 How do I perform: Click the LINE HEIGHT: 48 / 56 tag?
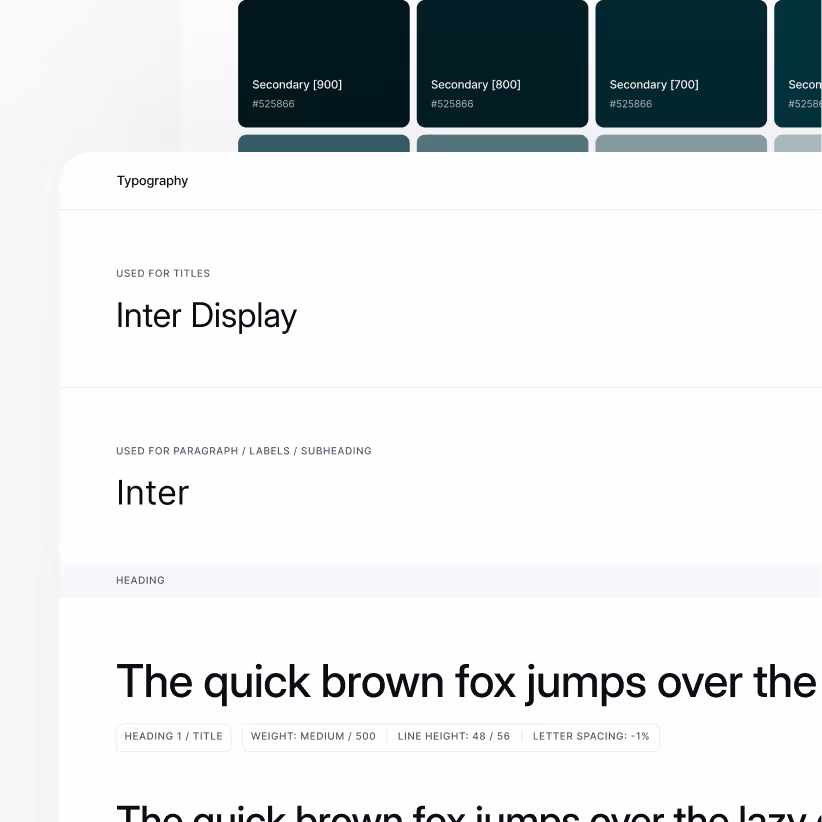[x=453, y=737]
